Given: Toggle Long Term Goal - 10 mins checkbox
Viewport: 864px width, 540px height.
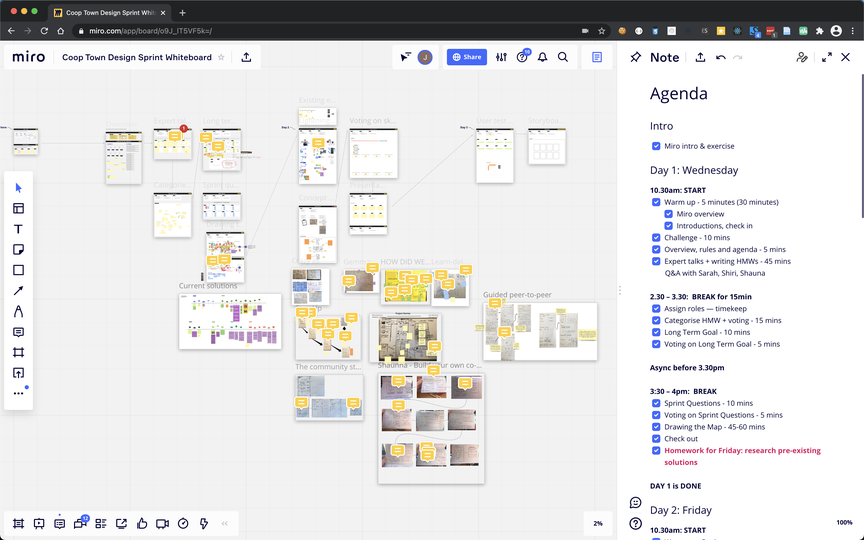Looking at the screenshot, I should click(656, 332).
